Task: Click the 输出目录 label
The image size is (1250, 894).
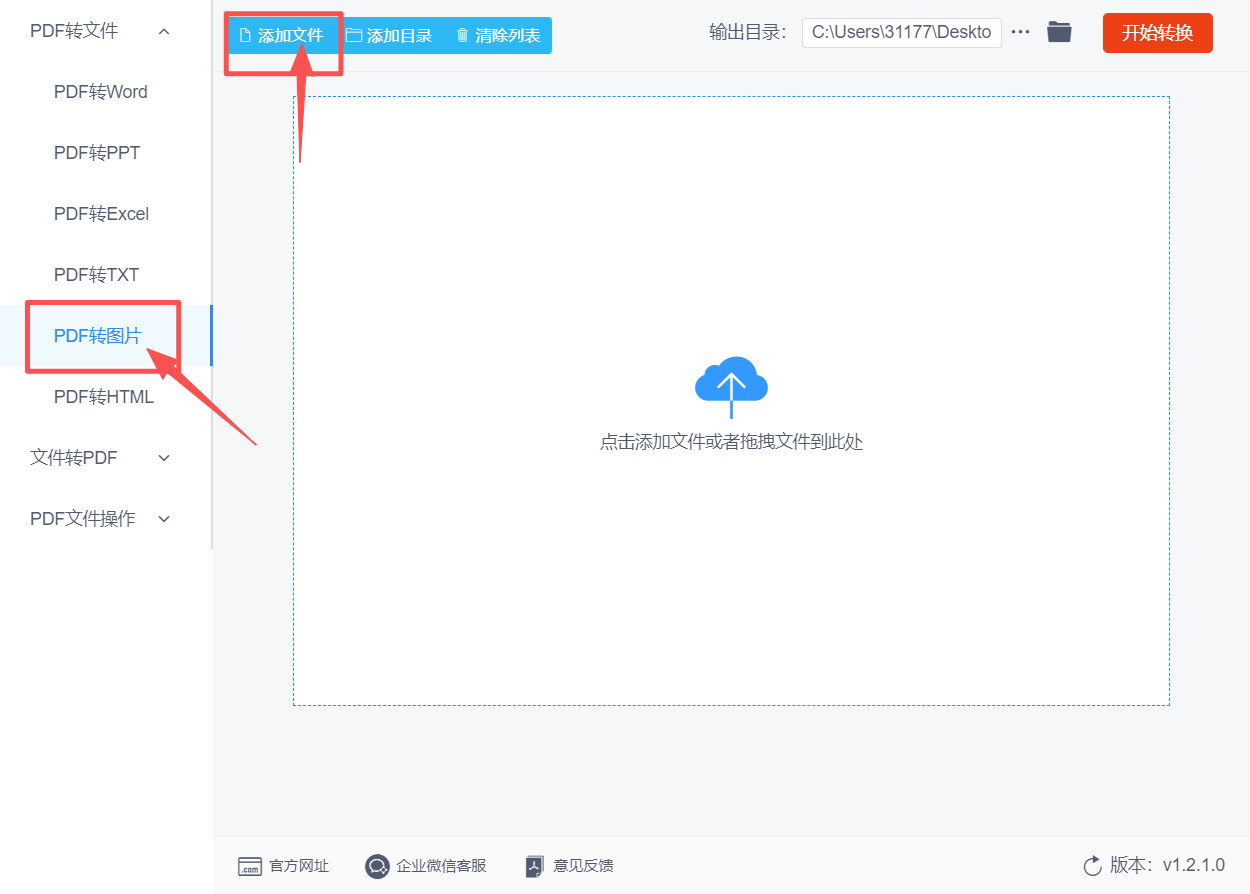Action: click(748, 32)
